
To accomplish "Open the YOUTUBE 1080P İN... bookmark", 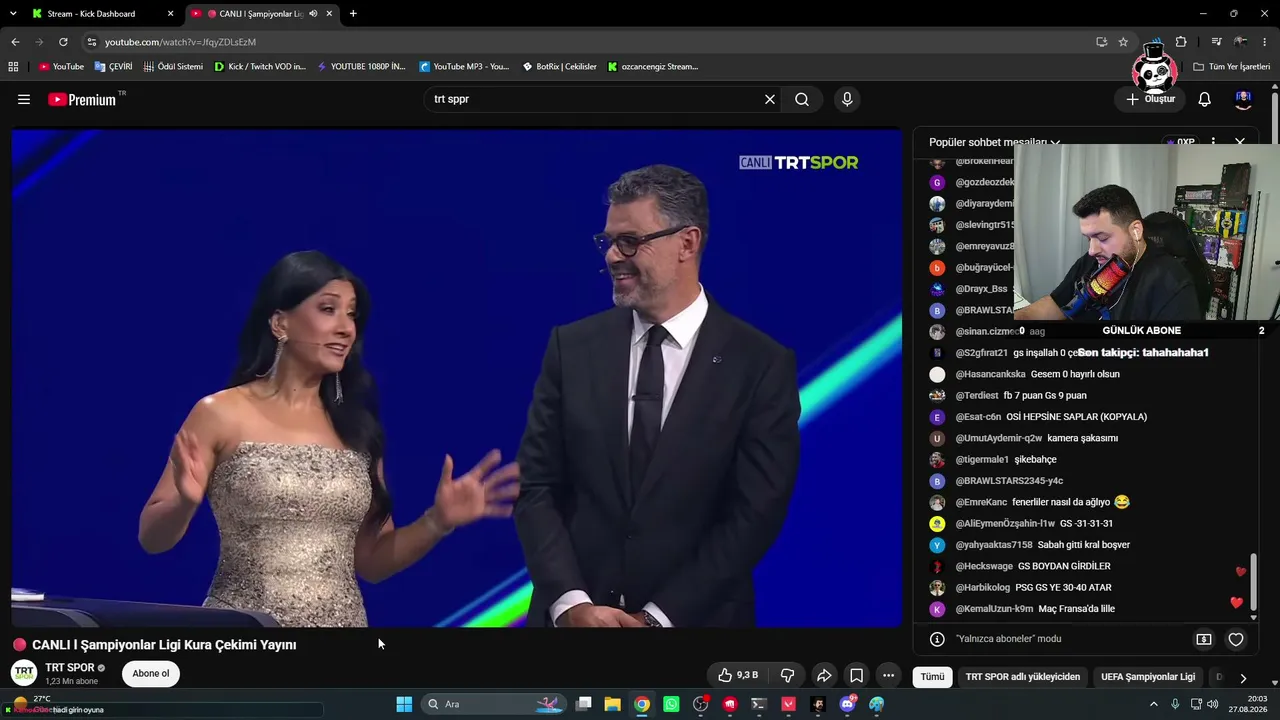I will point(361,67).
